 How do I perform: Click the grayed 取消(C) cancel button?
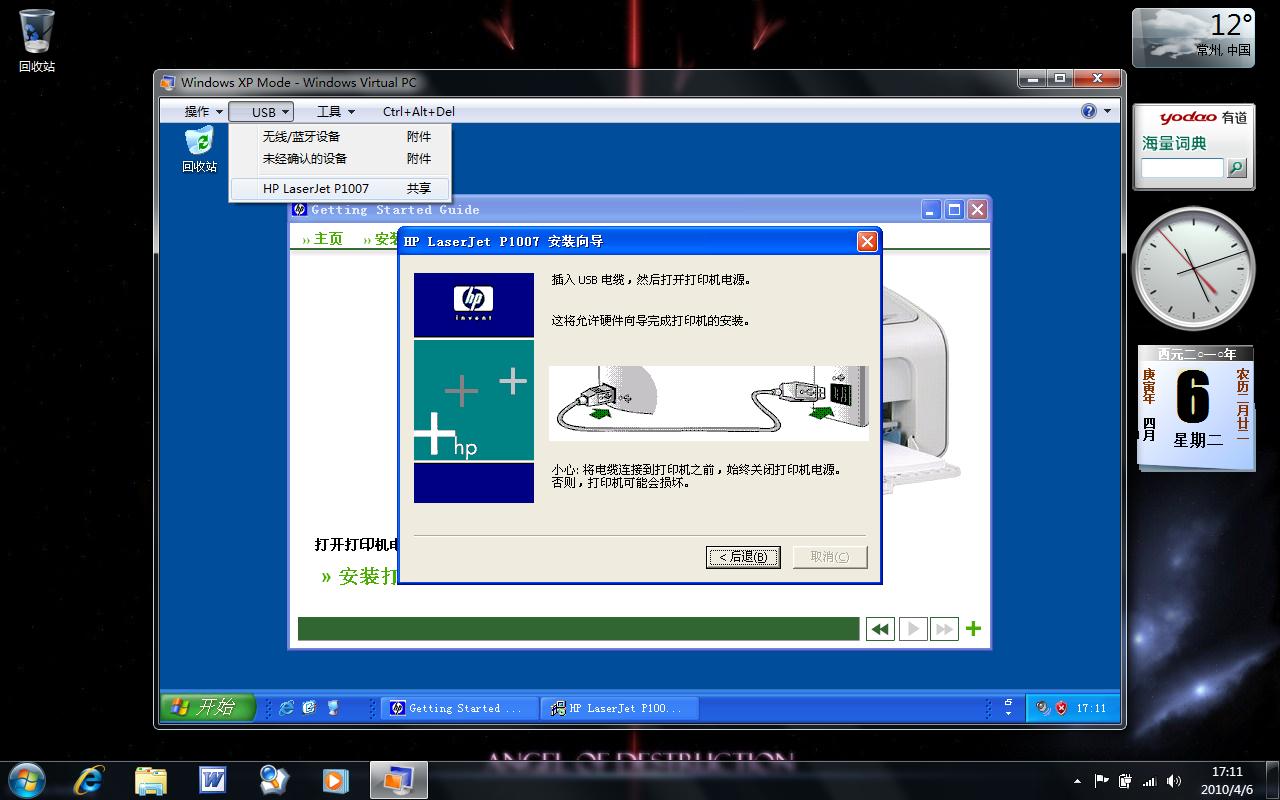pos(830,557)
